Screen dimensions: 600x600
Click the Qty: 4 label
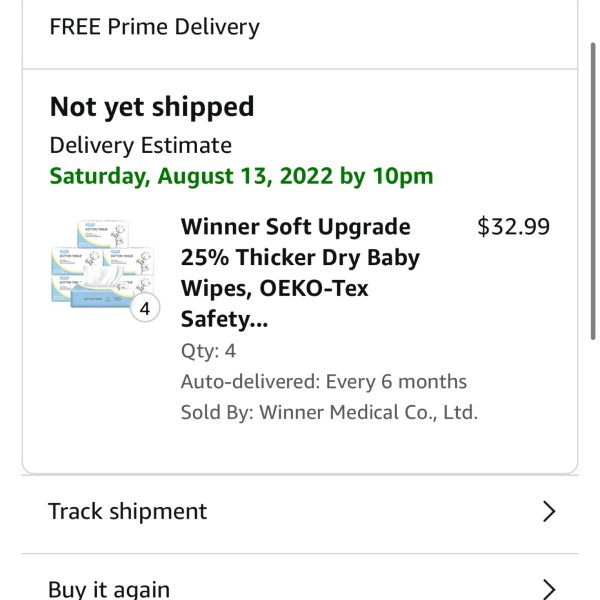pos(208,351)
